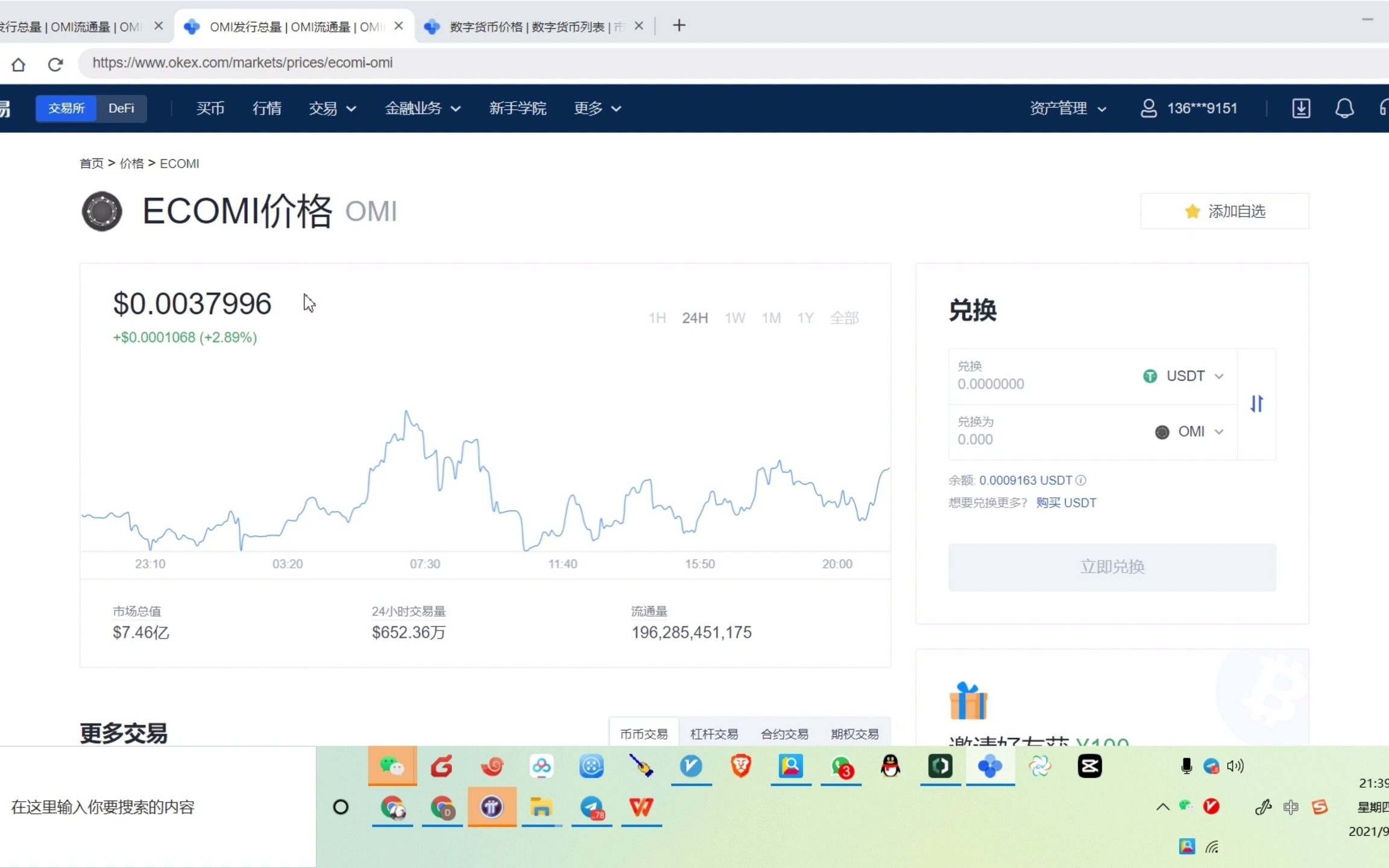
Task: Click the 24小时交易量 value $652.36万
Action: pyautogui.click(x=409, y=632)
